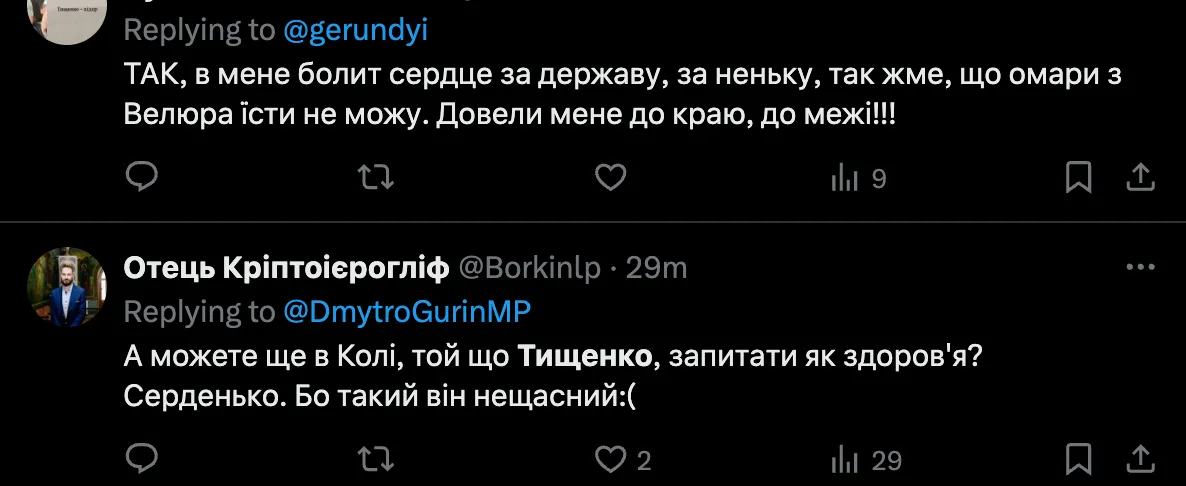Image resolution: width=1186 pixels, height=486 pixels.
Task: Open the @DmytroGurinMP mention link
Action: (407, 312)
